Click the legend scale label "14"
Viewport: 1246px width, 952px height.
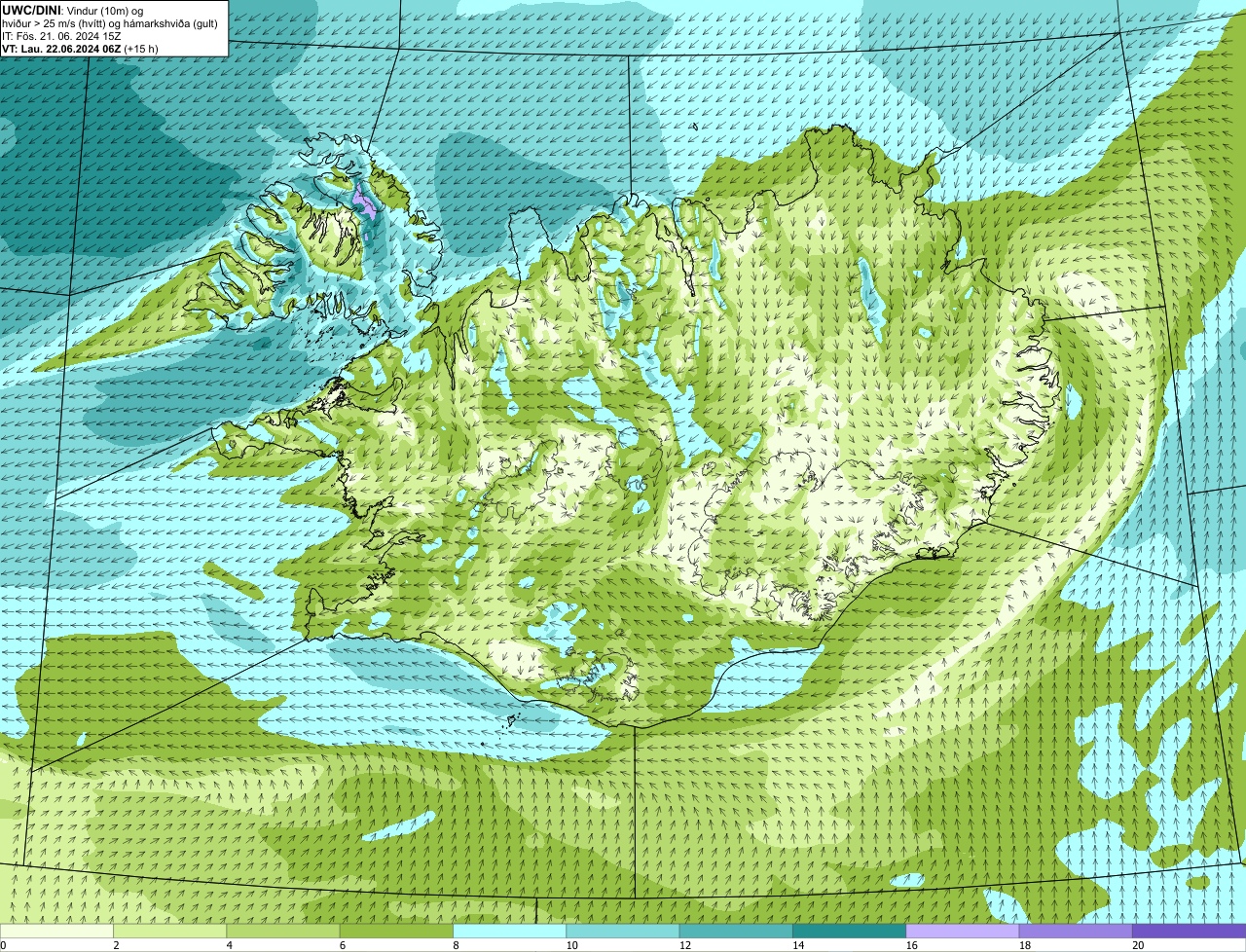pyautogui.click(x=798, y=945)
